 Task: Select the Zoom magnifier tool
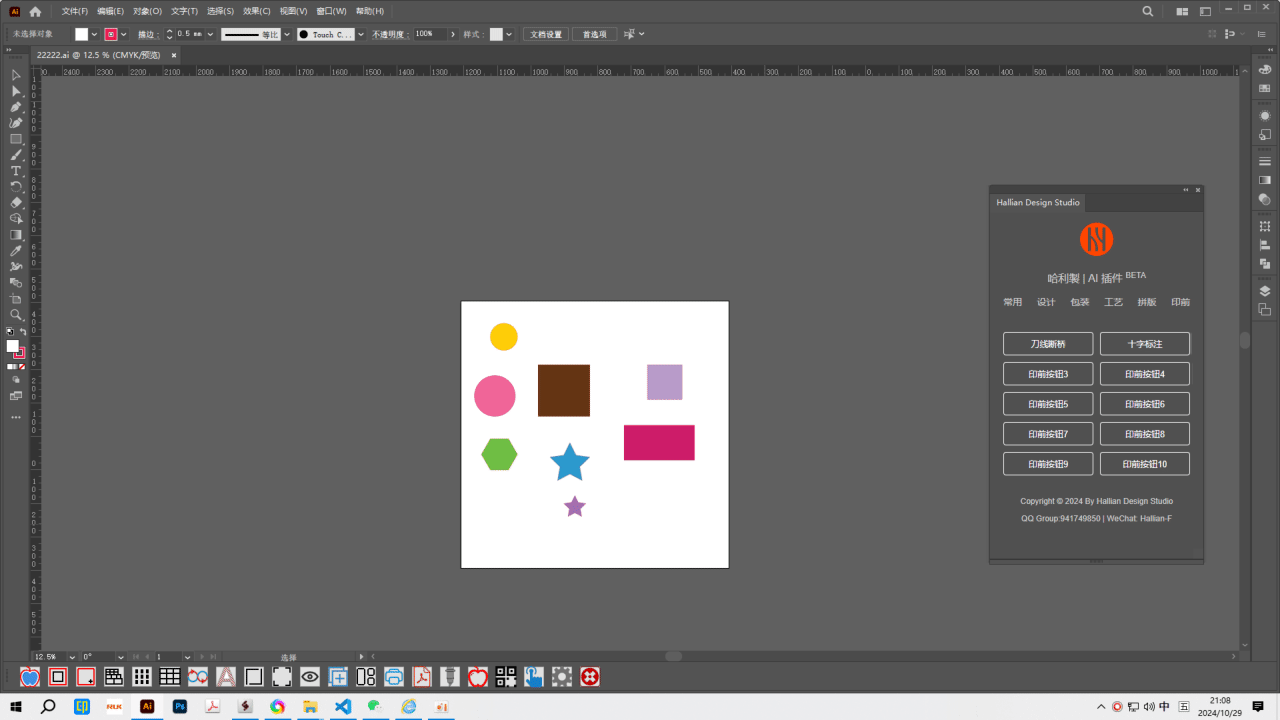coord(16,315)
